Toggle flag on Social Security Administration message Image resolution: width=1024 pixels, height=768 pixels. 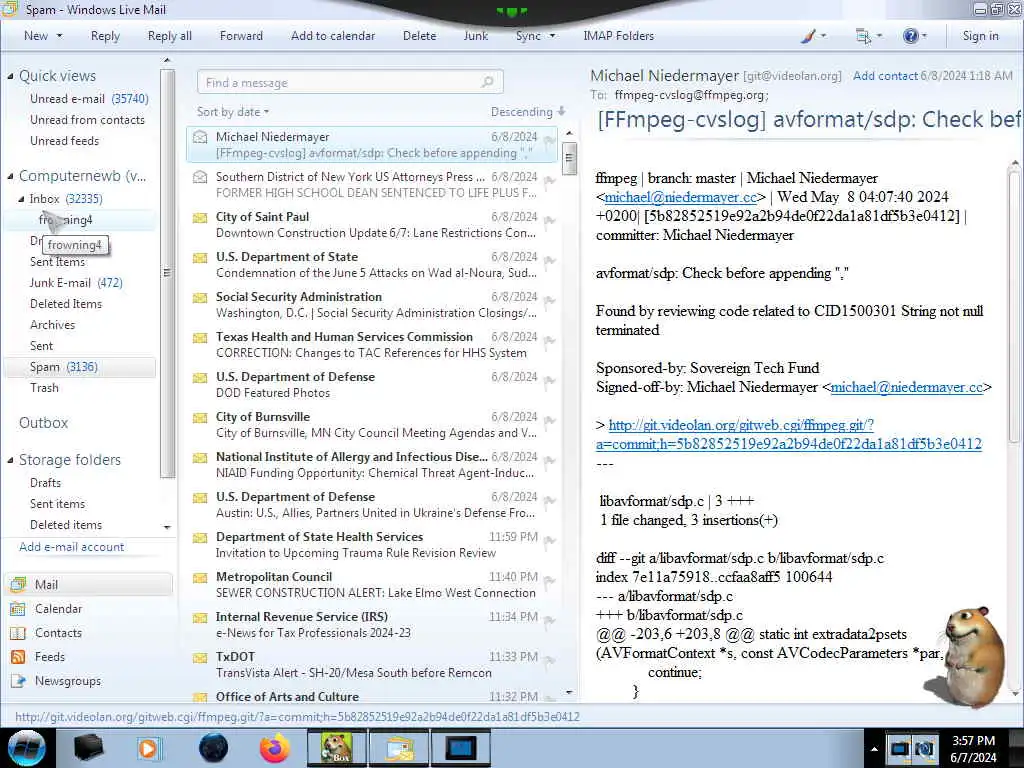click(549, 301)
